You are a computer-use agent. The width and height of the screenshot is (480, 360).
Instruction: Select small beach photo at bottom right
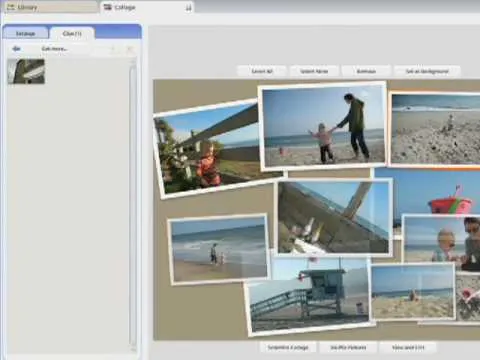[413, 292]
